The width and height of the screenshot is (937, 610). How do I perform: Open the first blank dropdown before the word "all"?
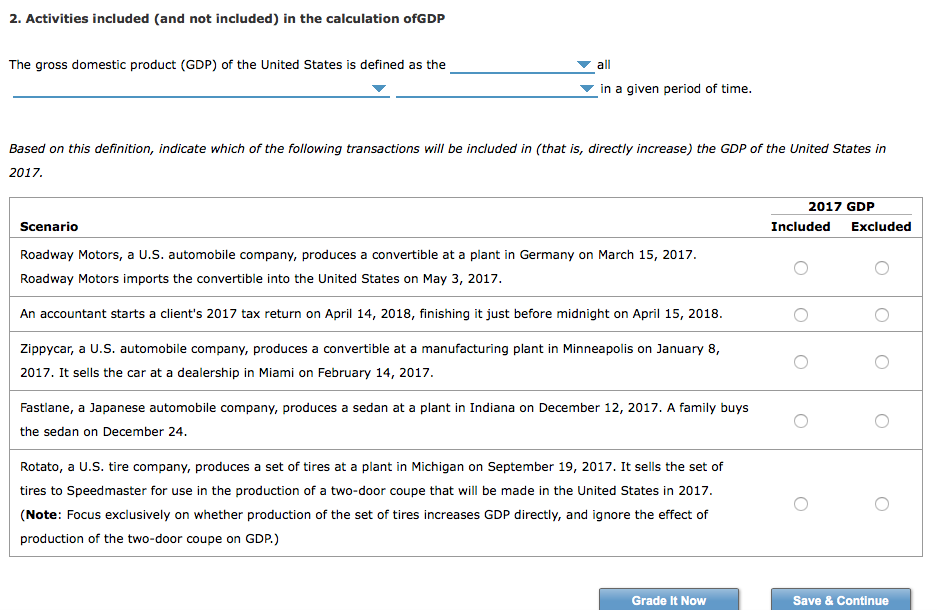pyautogui.click(x=521, y=65)
